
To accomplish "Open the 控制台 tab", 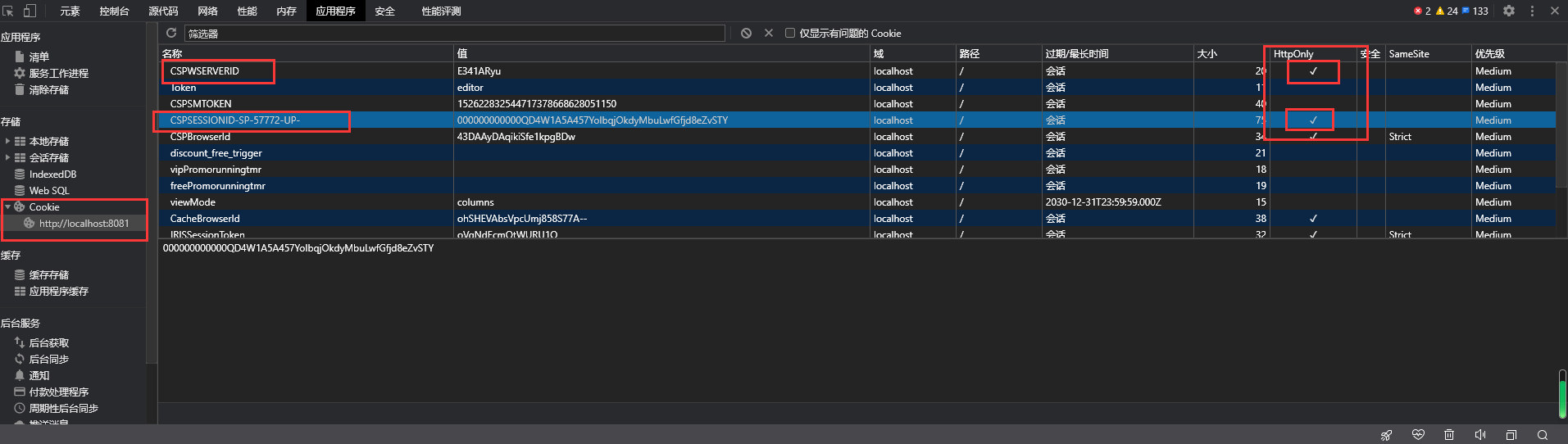I will tap(114, 11).
